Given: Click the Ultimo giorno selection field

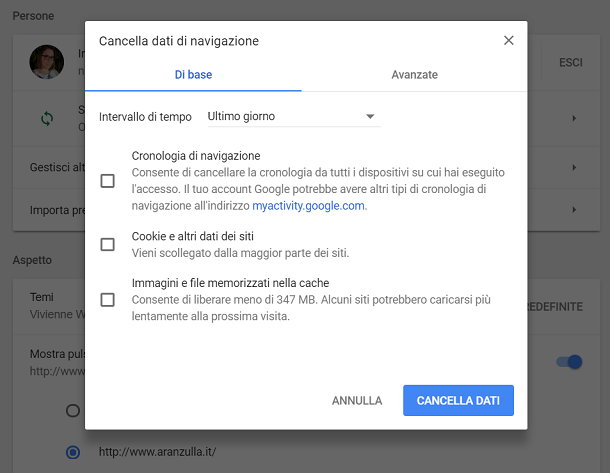Looking at the screenshot, I should pos(294,116).
